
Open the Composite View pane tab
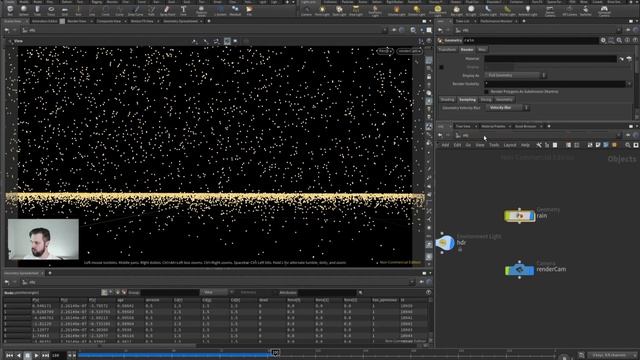click(x=109, y=21)
